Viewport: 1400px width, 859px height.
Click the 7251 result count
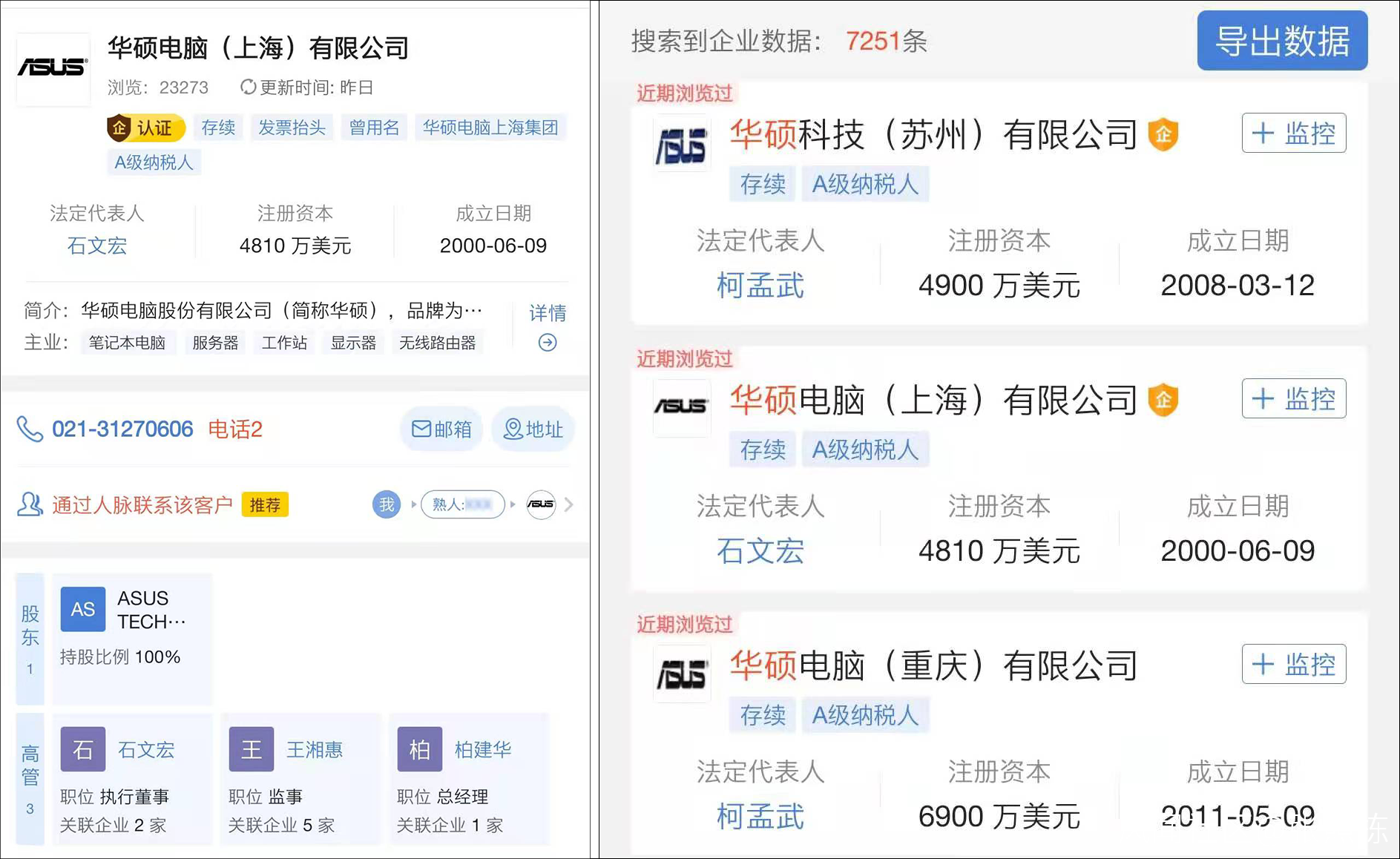pyautogui.click(x=872, y=42)
